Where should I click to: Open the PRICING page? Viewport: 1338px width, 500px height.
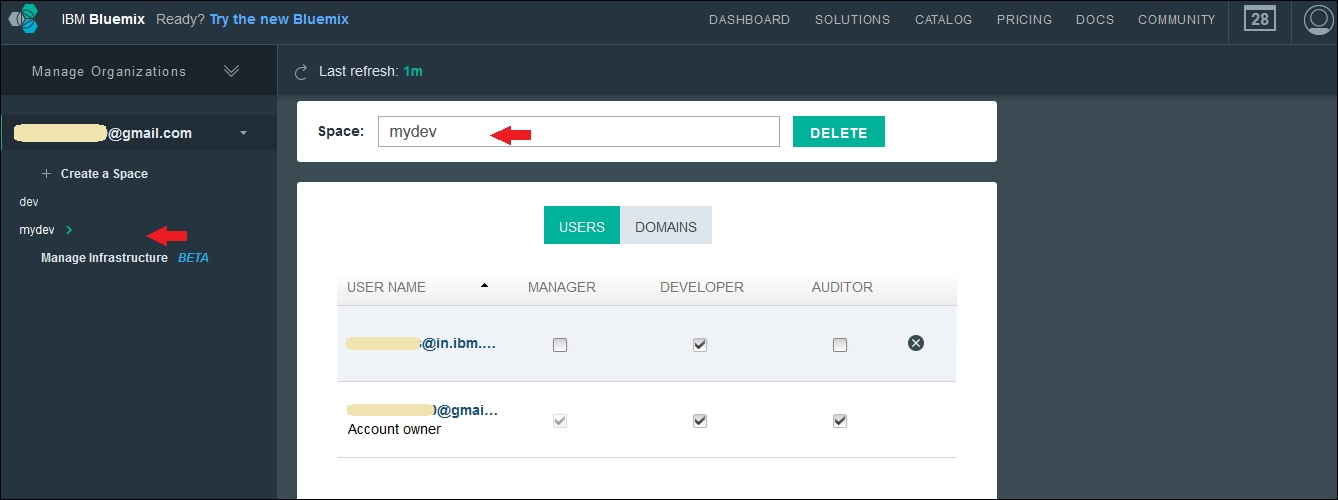1024,19
